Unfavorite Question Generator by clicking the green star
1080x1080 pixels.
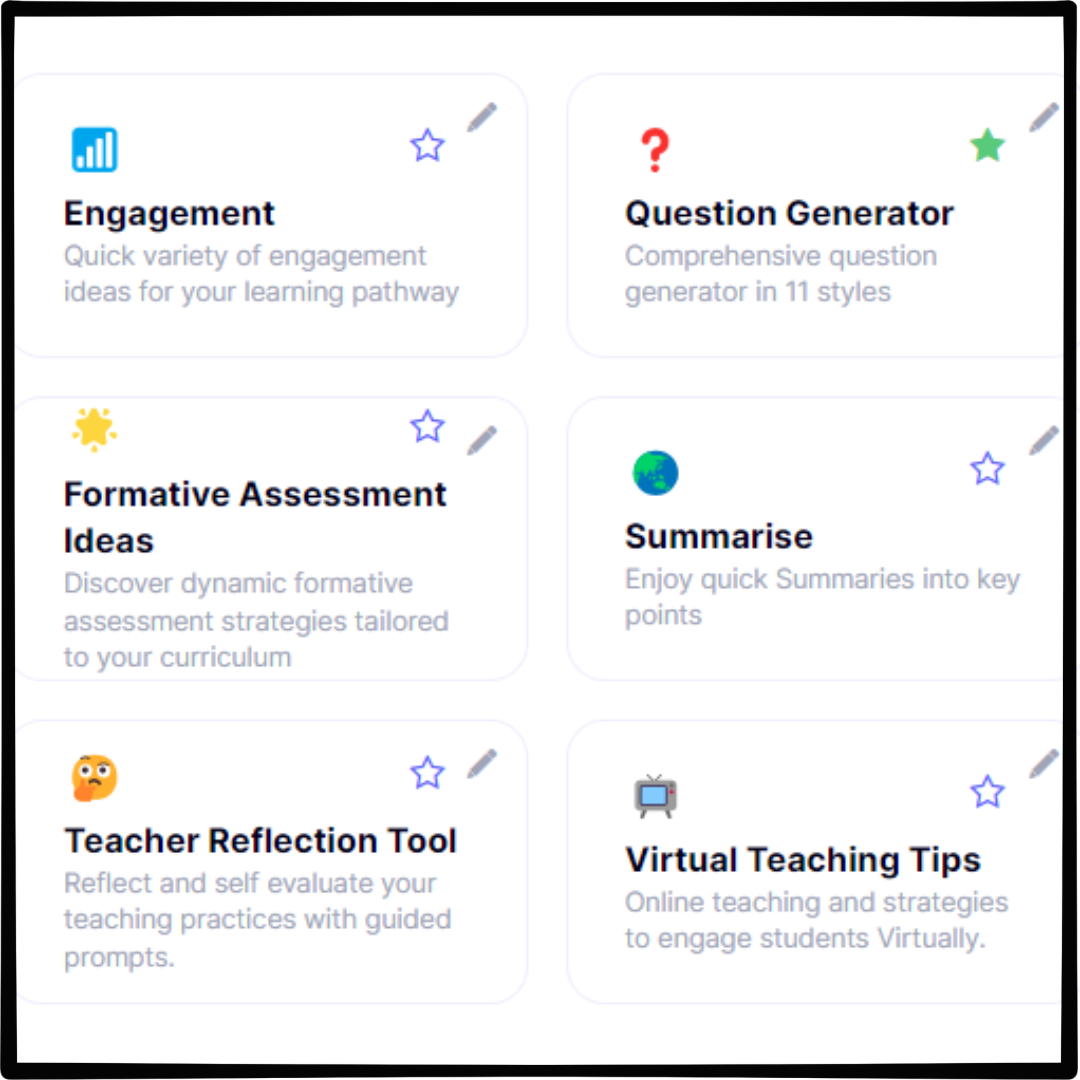point(987,145)
